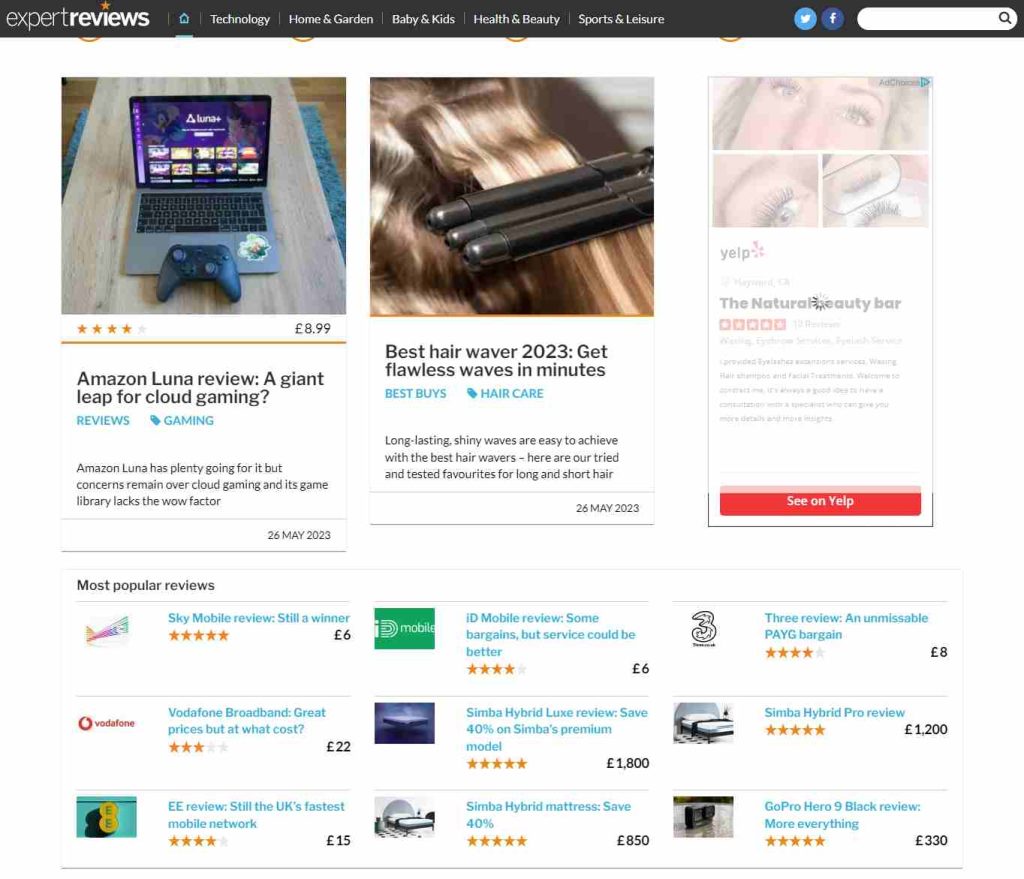Viewport: 1024px width, 879px height.
Task: Open the Three review PAYG bargain link
Action: [x=846, y=626]
